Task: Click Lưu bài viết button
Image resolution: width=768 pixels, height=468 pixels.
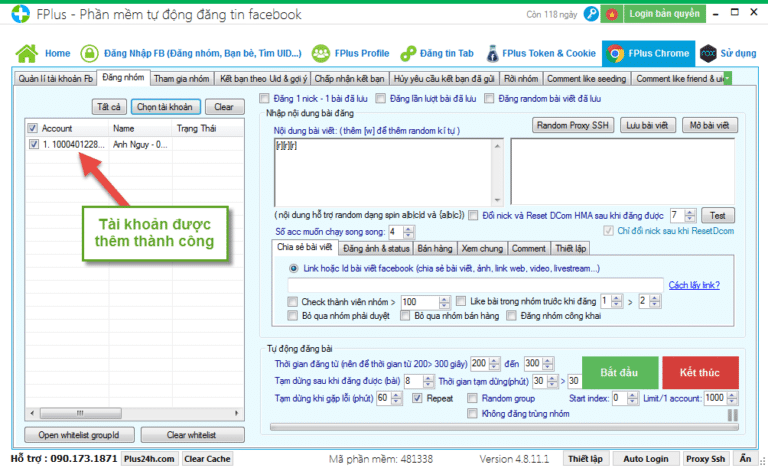Action: 647,125
